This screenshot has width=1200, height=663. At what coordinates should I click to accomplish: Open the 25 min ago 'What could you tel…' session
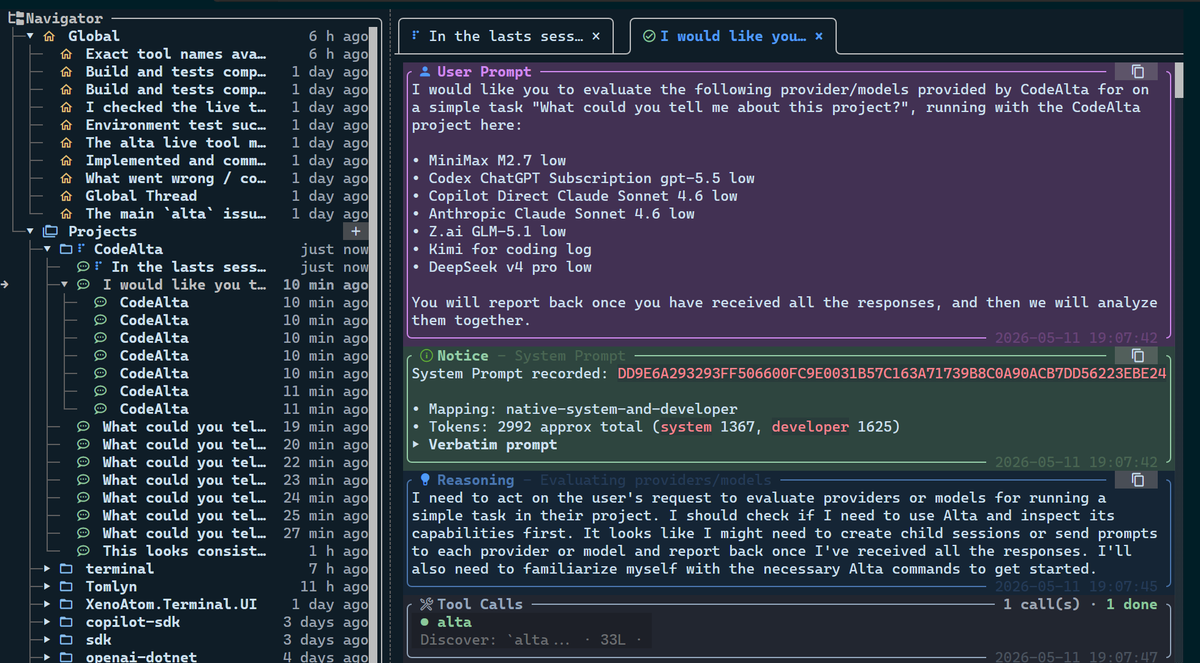(185, 516)
